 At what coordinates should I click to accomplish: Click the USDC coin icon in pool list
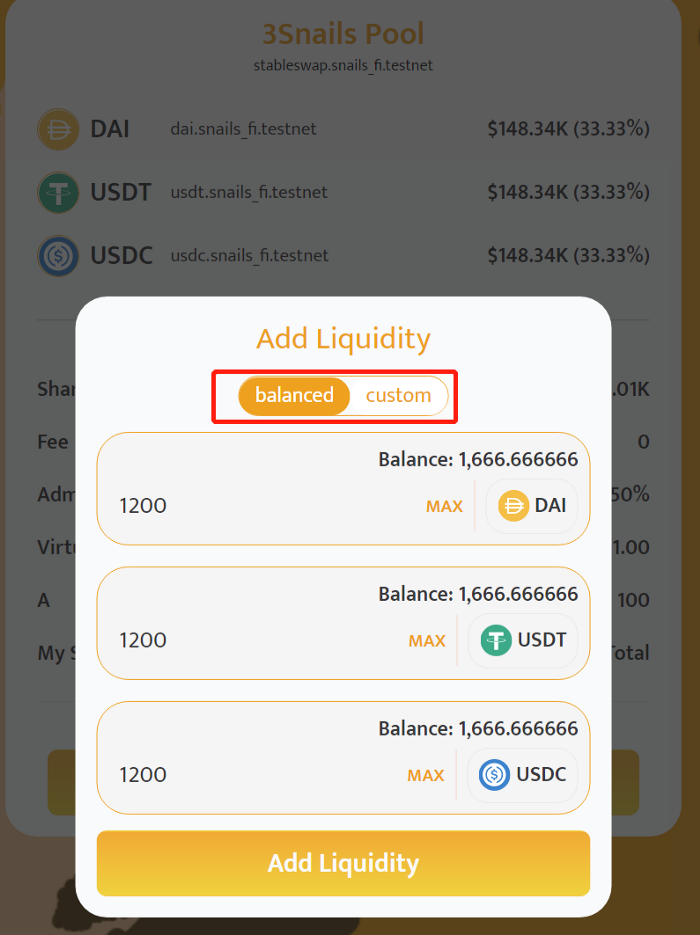(x=58, y=255)
